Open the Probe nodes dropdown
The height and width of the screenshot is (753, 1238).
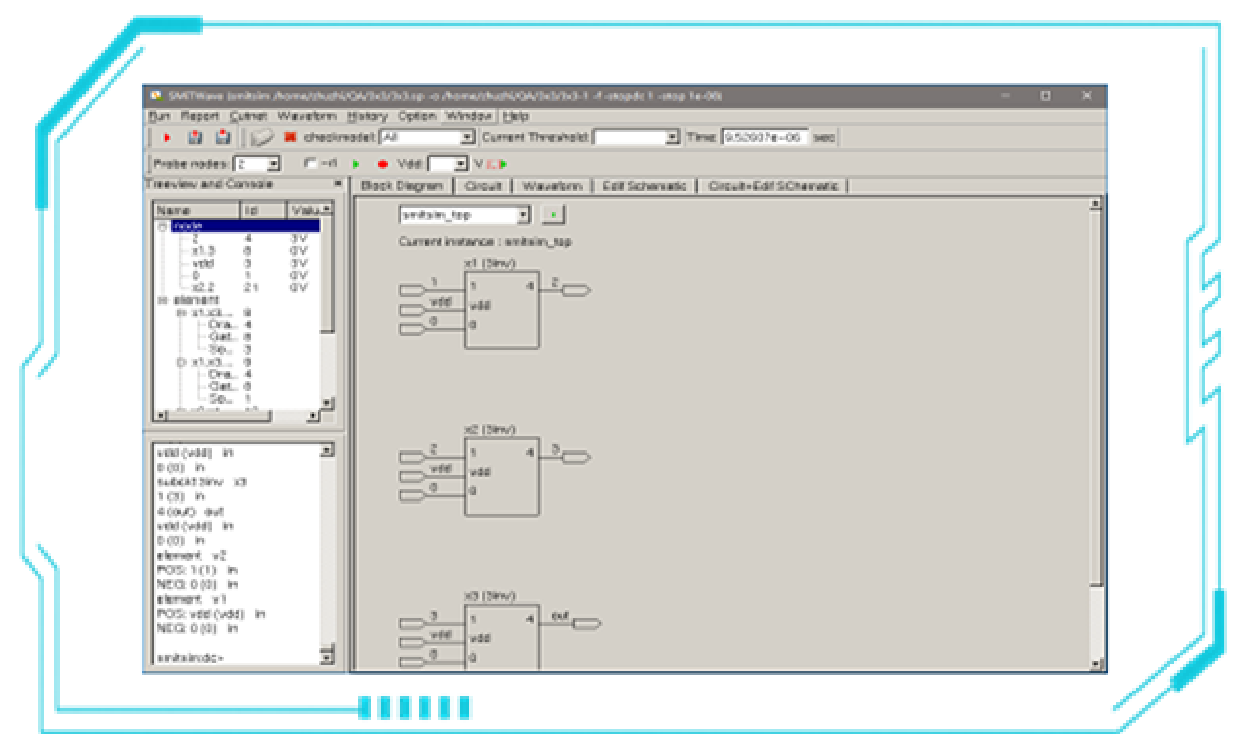tap(273, 163)
